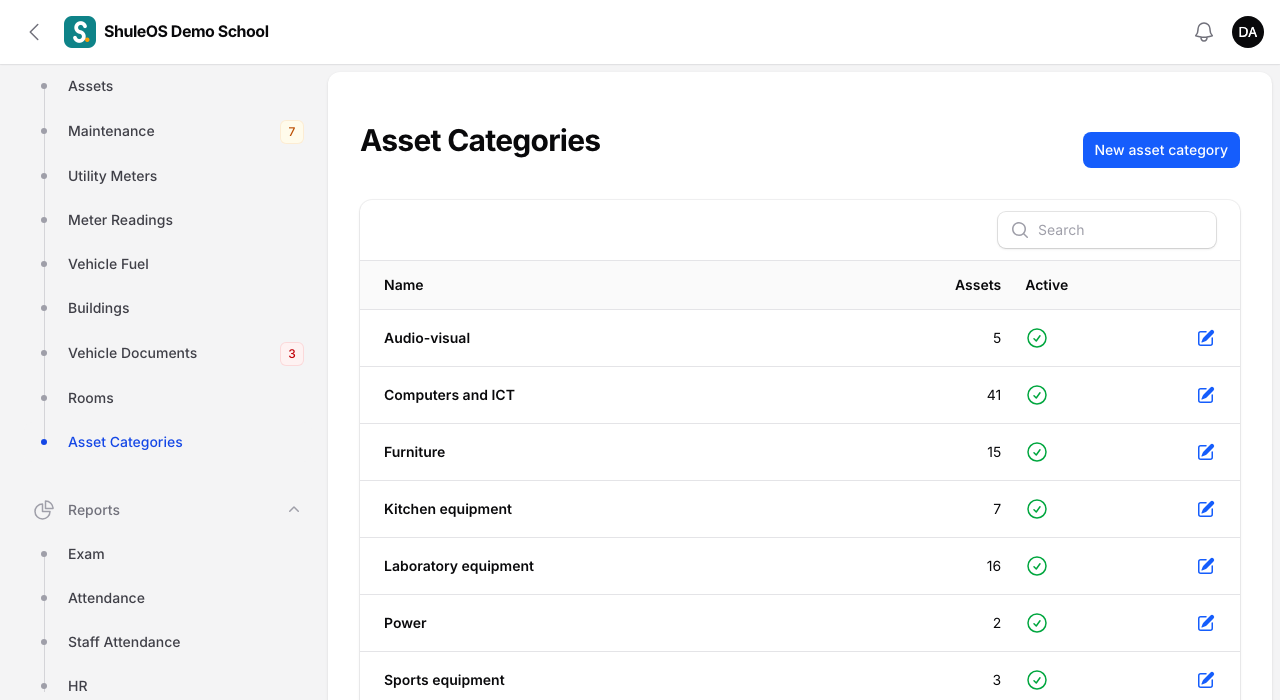
Task: Click the Computers and ICT row name
Action: coord(449,395)
